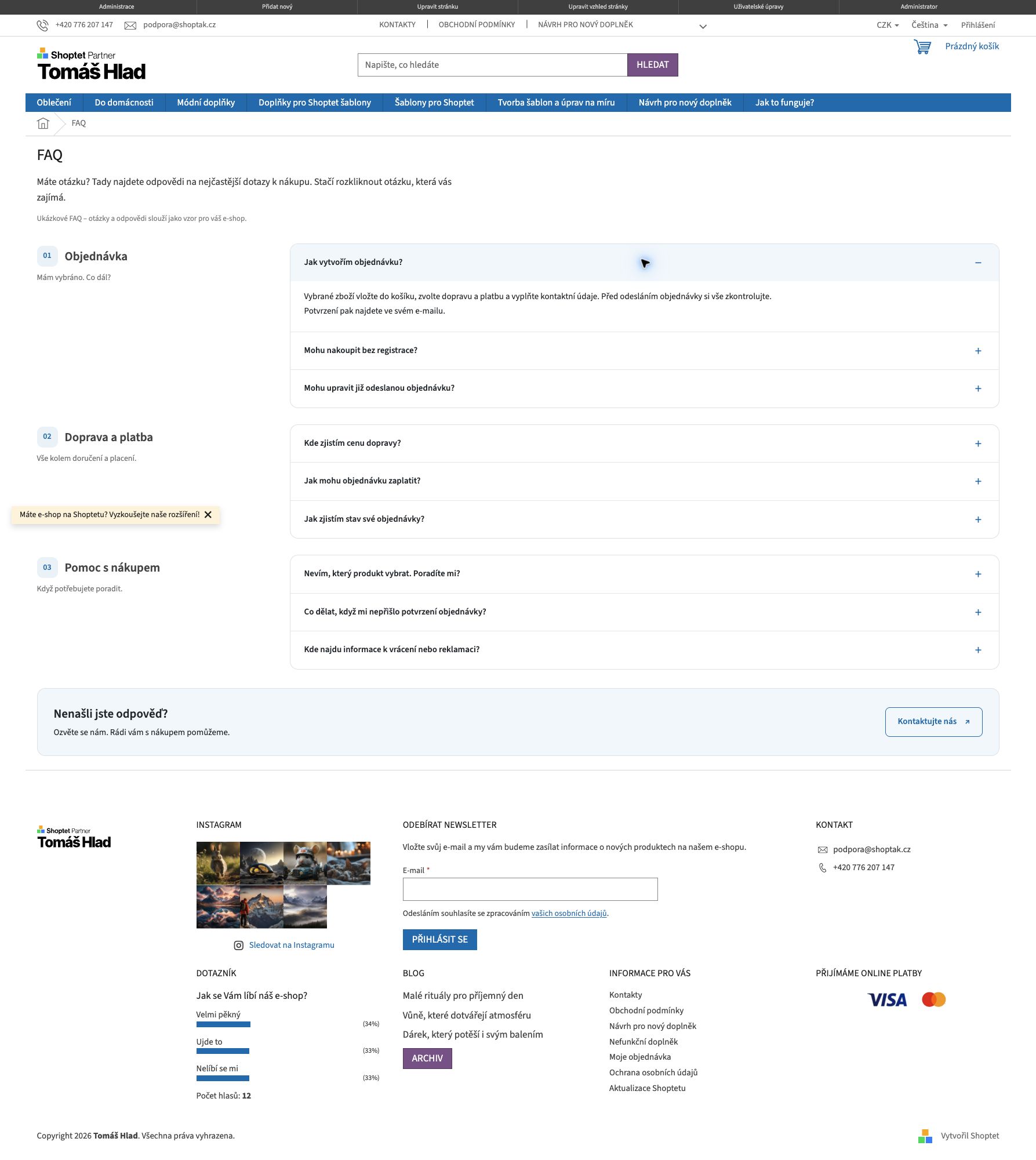Screen dimensions: 1036x1160
Task: Click the Shoptet logo in footer corner
Action: click(x=925, y=1136)
